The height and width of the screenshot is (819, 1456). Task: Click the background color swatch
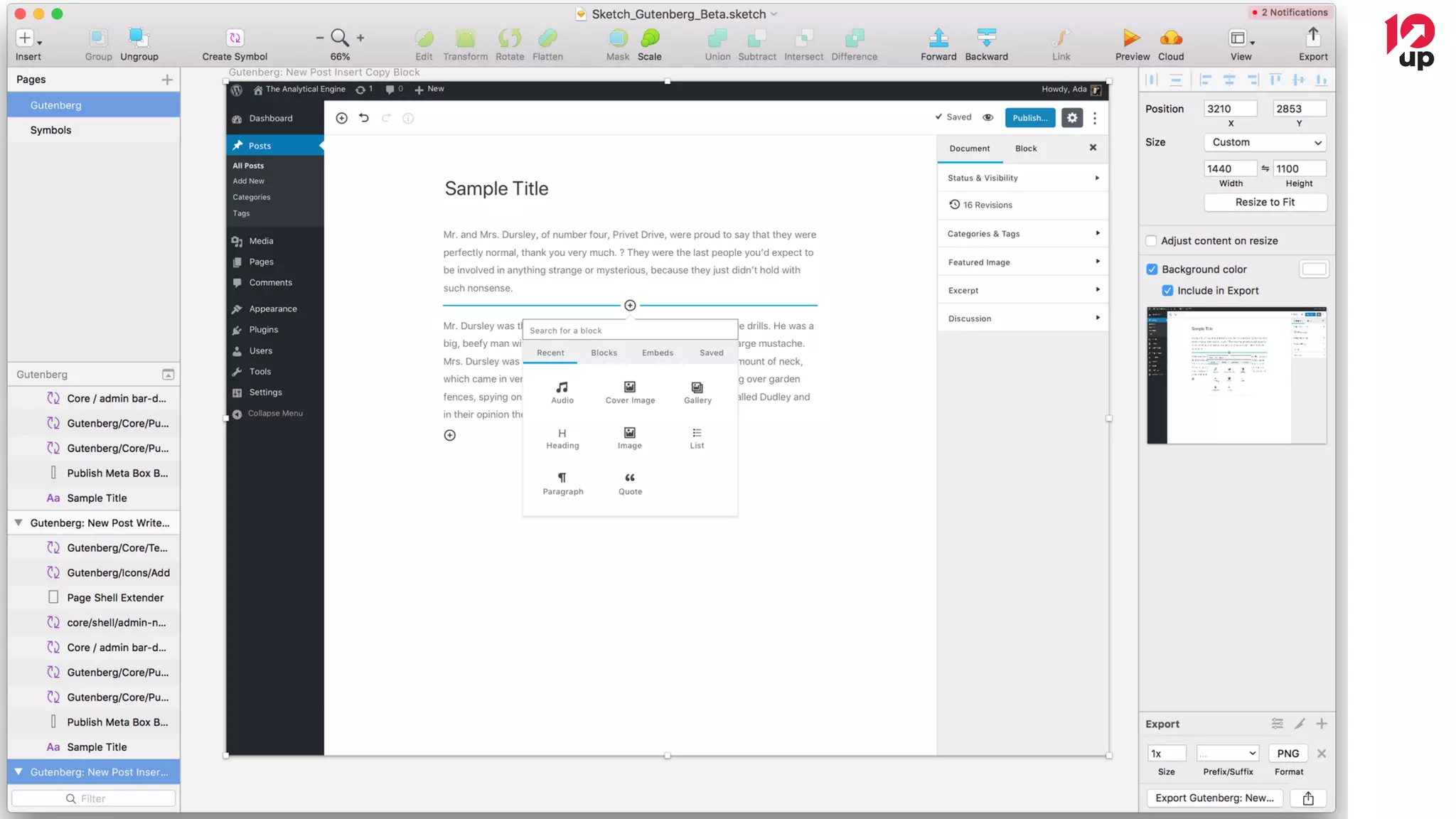point(1313,269)
